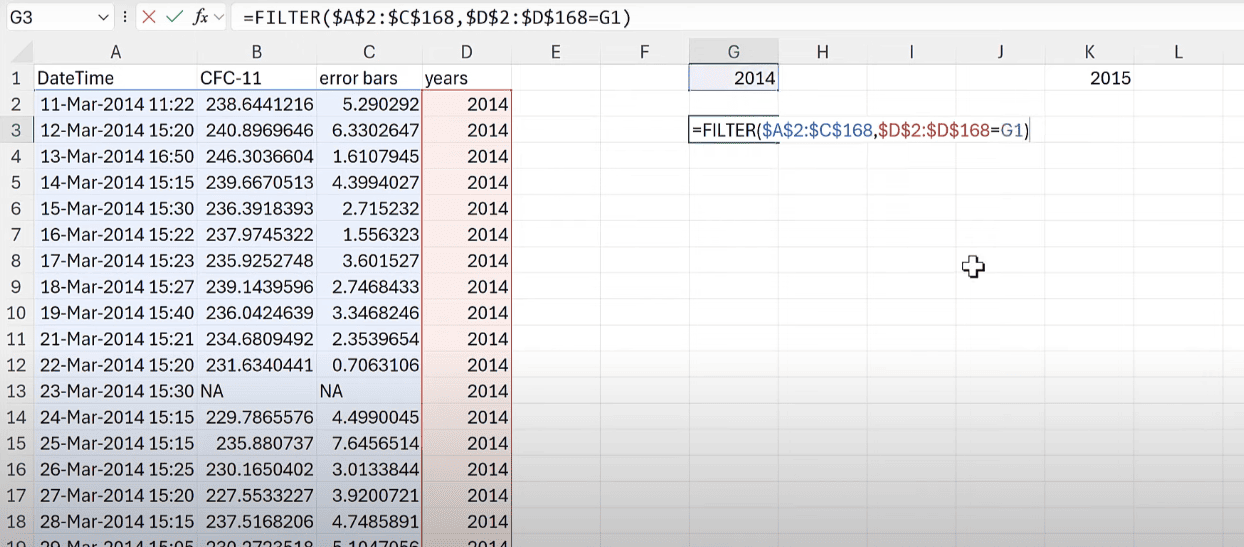Select the 2014 year cell in row 2
The width and height of the screenshot is (1244, 547).
coord(466,104)
